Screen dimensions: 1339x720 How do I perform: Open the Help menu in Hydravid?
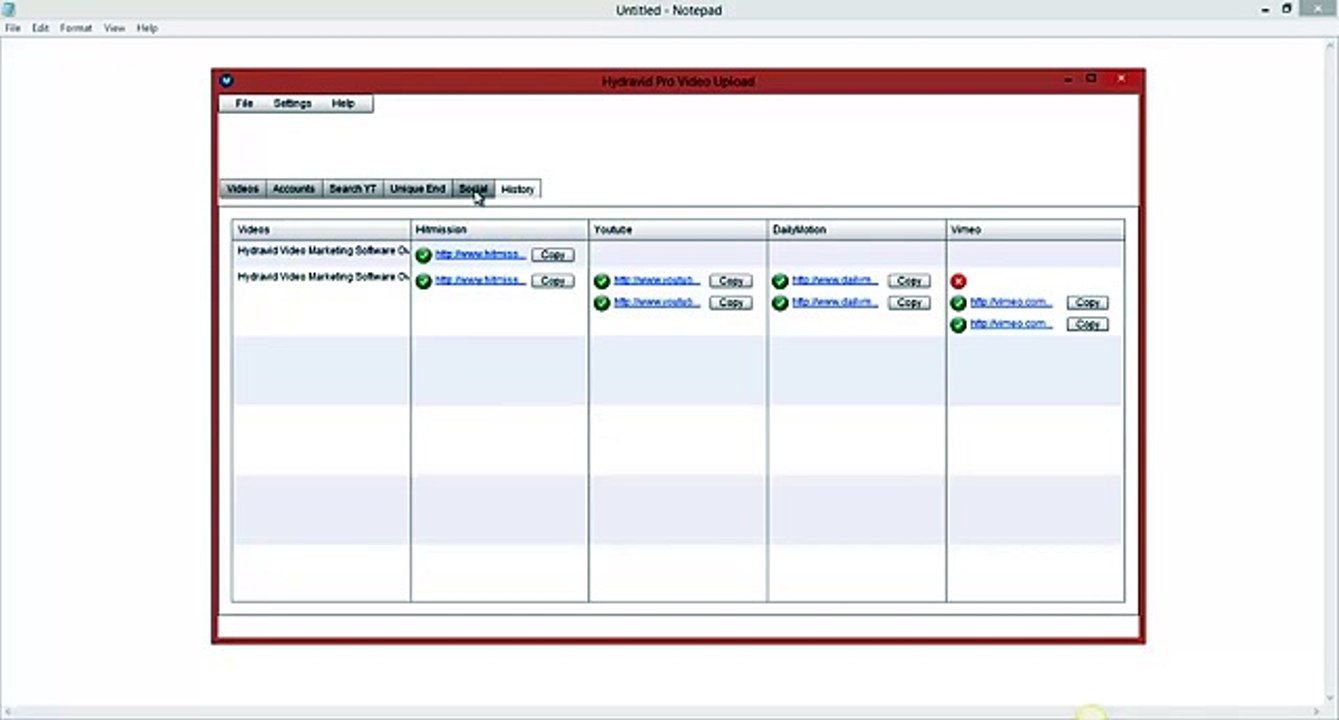click(x=343, y=103)
